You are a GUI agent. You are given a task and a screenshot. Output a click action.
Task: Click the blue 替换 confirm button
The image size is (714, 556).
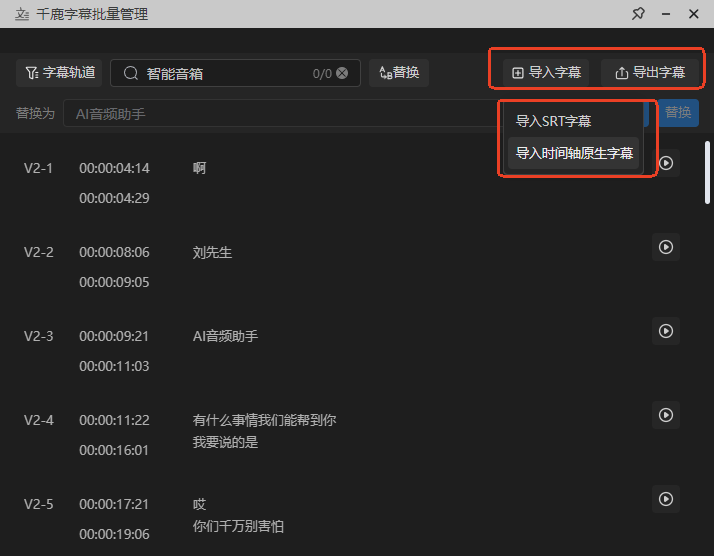click(x=678, y=112)
